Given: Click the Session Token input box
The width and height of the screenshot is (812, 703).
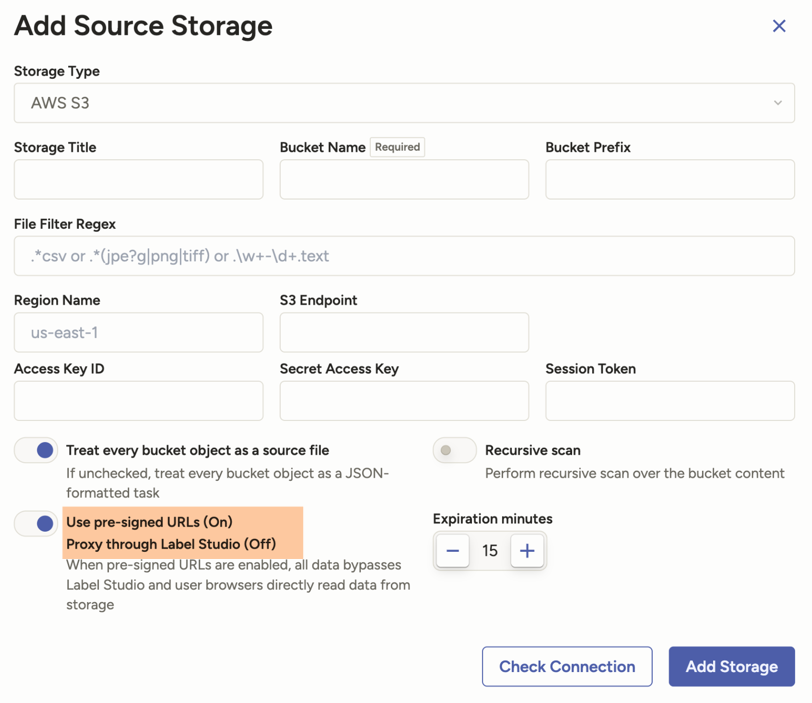Looking at the screenshot, I should click(x=669, y=401).
